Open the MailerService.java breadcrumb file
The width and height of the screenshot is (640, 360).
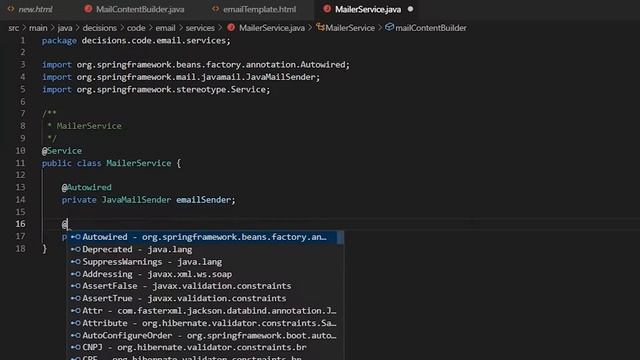tap(272, 28)
